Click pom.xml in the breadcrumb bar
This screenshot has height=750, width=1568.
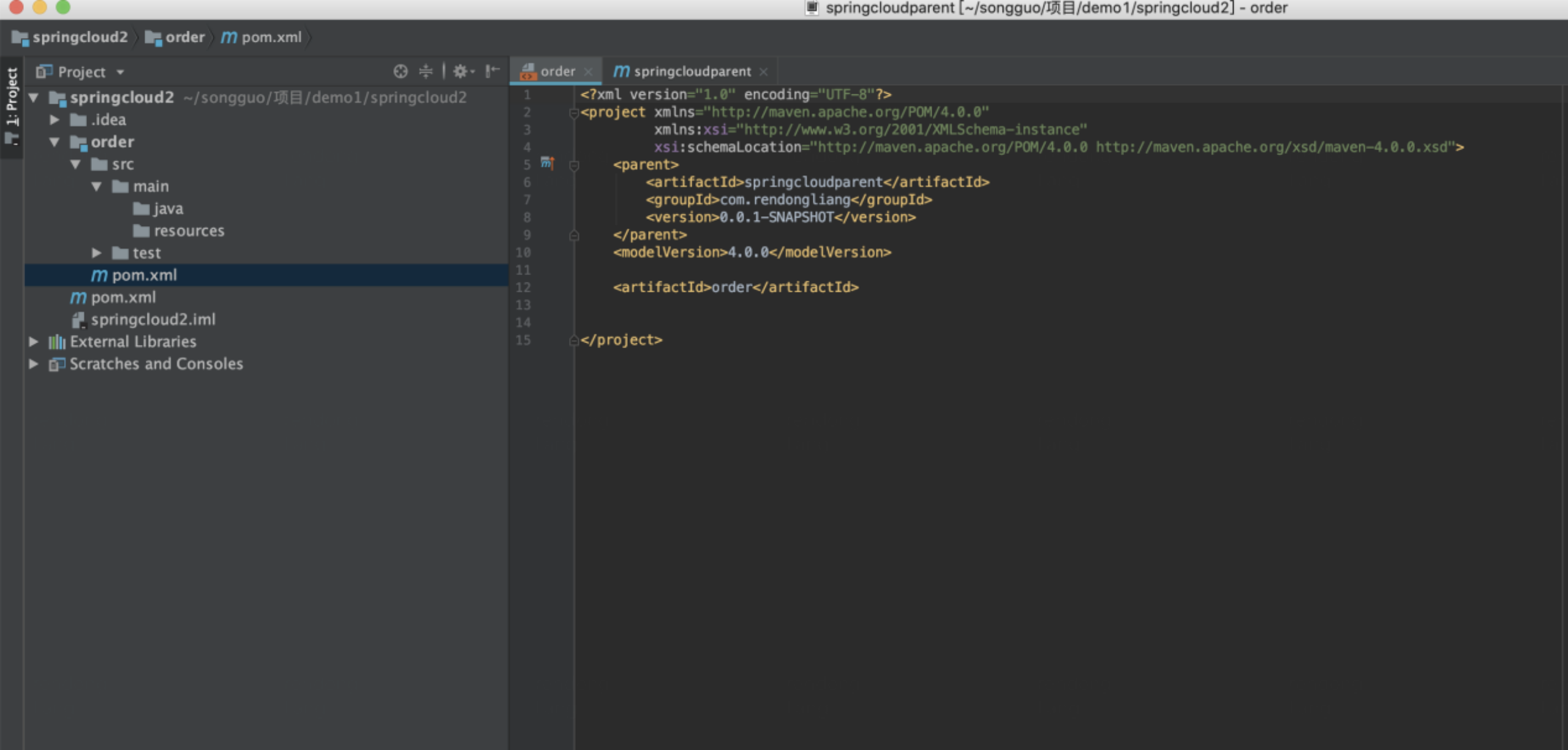click(262, 37)
